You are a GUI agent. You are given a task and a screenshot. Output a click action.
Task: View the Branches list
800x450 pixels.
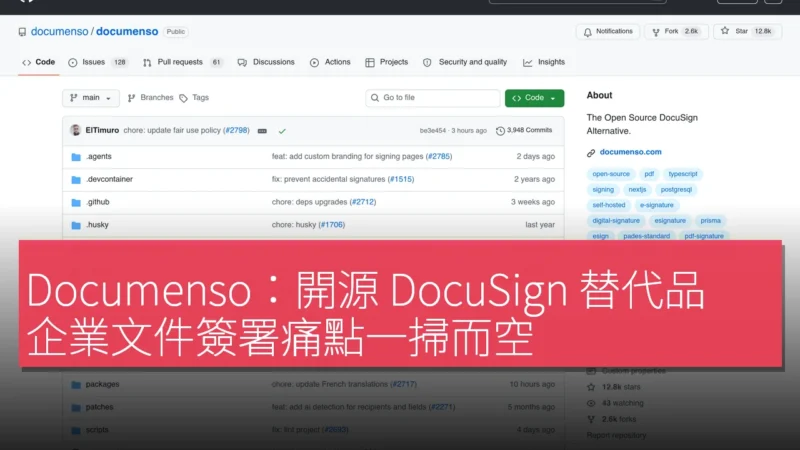151,98
